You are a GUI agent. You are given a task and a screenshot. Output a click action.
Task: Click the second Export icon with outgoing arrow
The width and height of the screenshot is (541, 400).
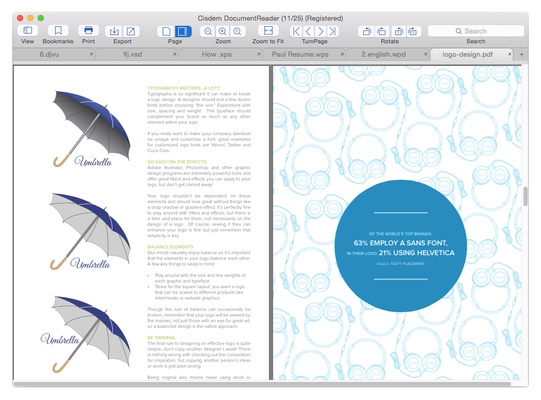pos(131,31)
